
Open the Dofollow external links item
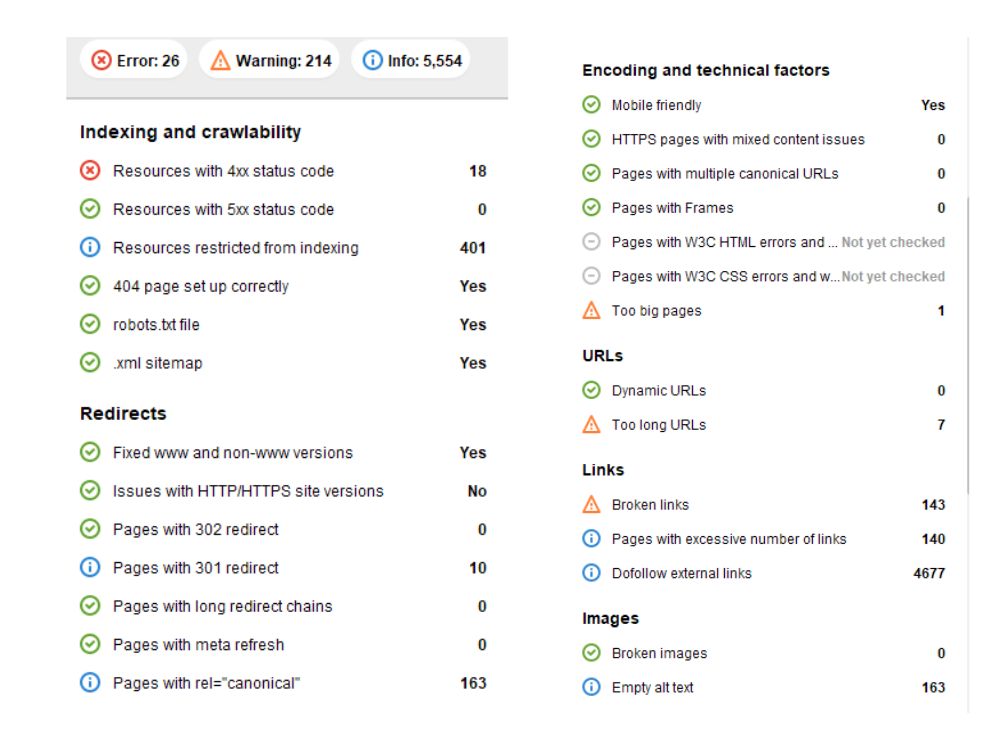pos(763,573)
